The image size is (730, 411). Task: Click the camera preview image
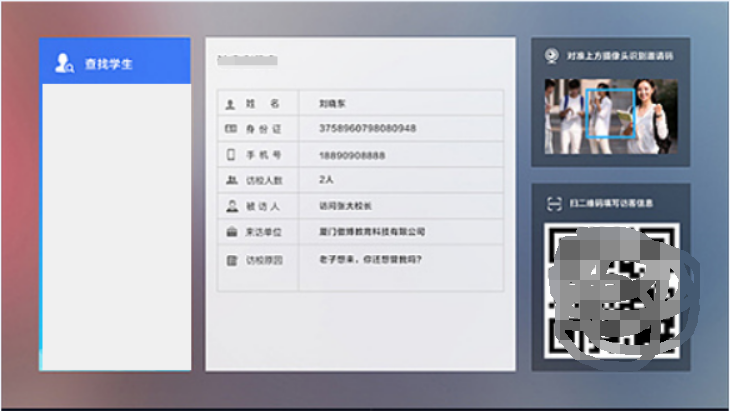click(610, 116)
